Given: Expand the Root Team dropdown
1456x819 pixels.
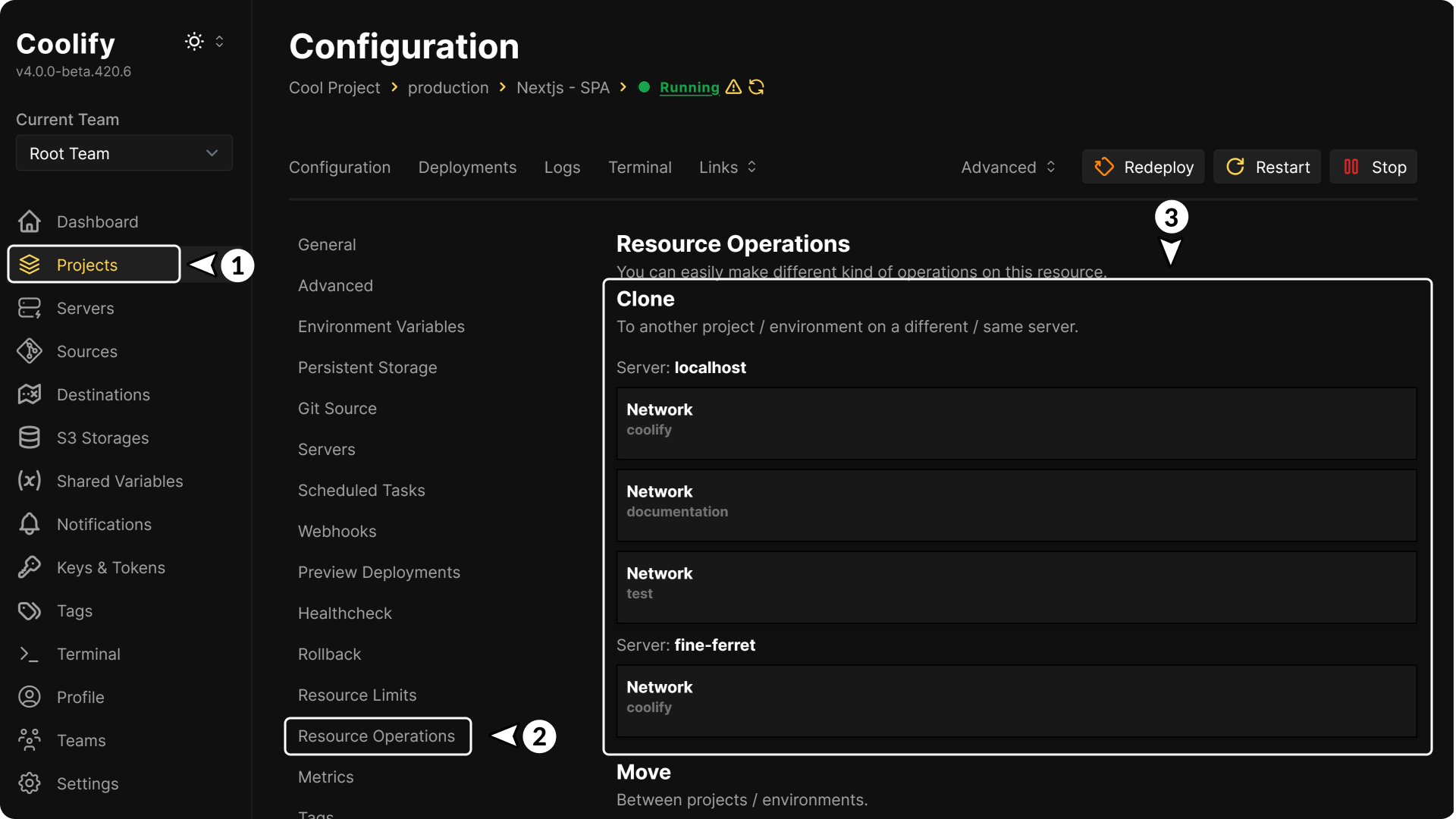Looking at the screenshot, I should coord(124,153).
